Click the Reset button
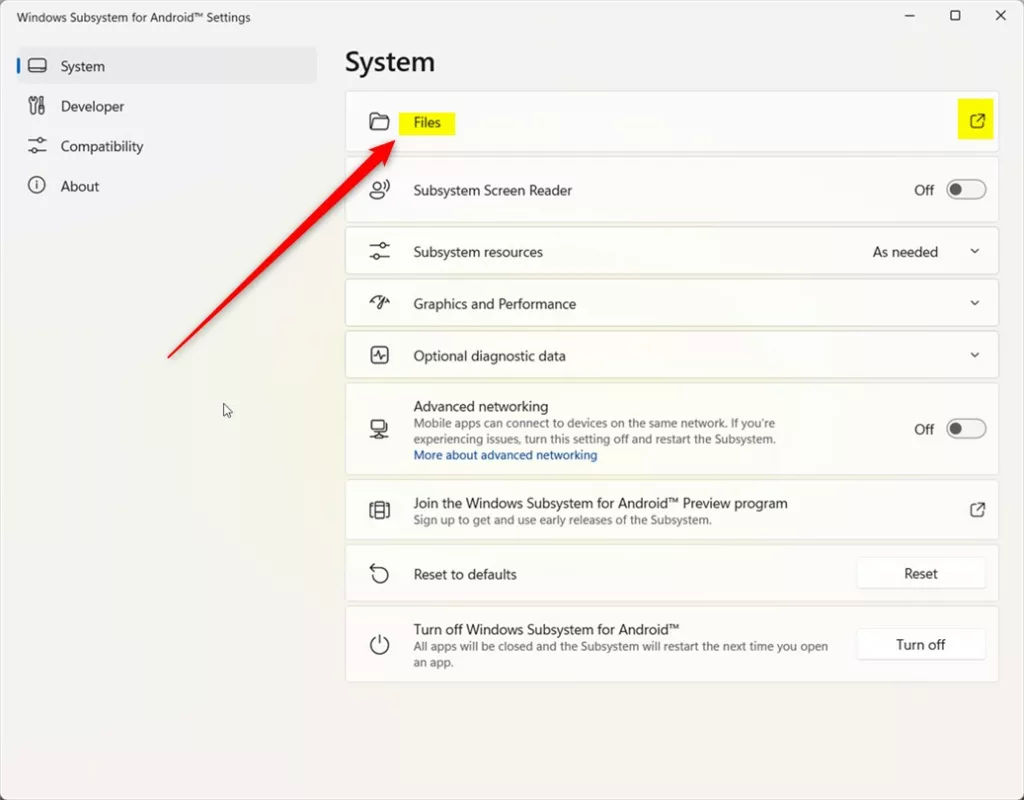1024x800 pixels. pos(920,573)
